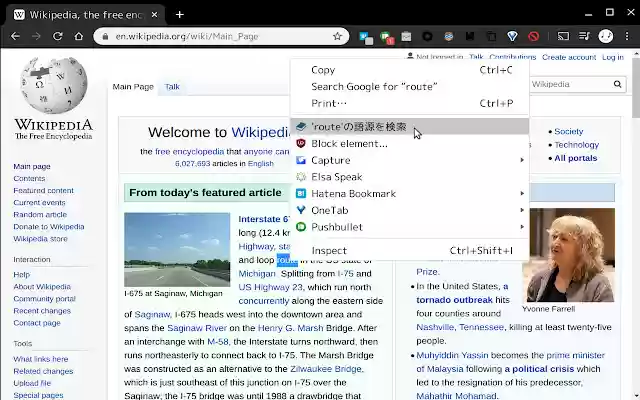Click the Hatena Bookmark B! icon
The height and width of the screenshot is (400, 640).
[x=301, y=193]
